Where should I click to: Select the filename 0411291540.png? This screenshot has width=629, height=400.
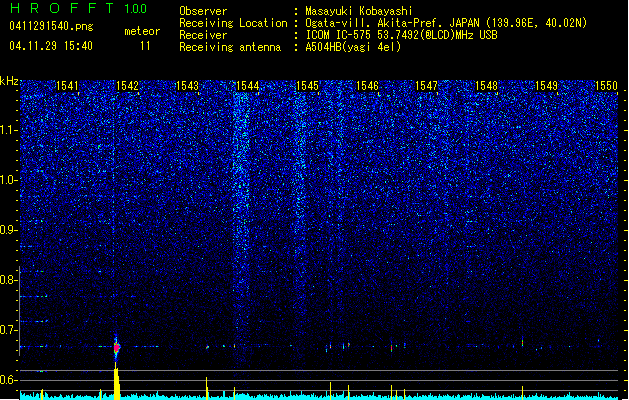(51, 27)
